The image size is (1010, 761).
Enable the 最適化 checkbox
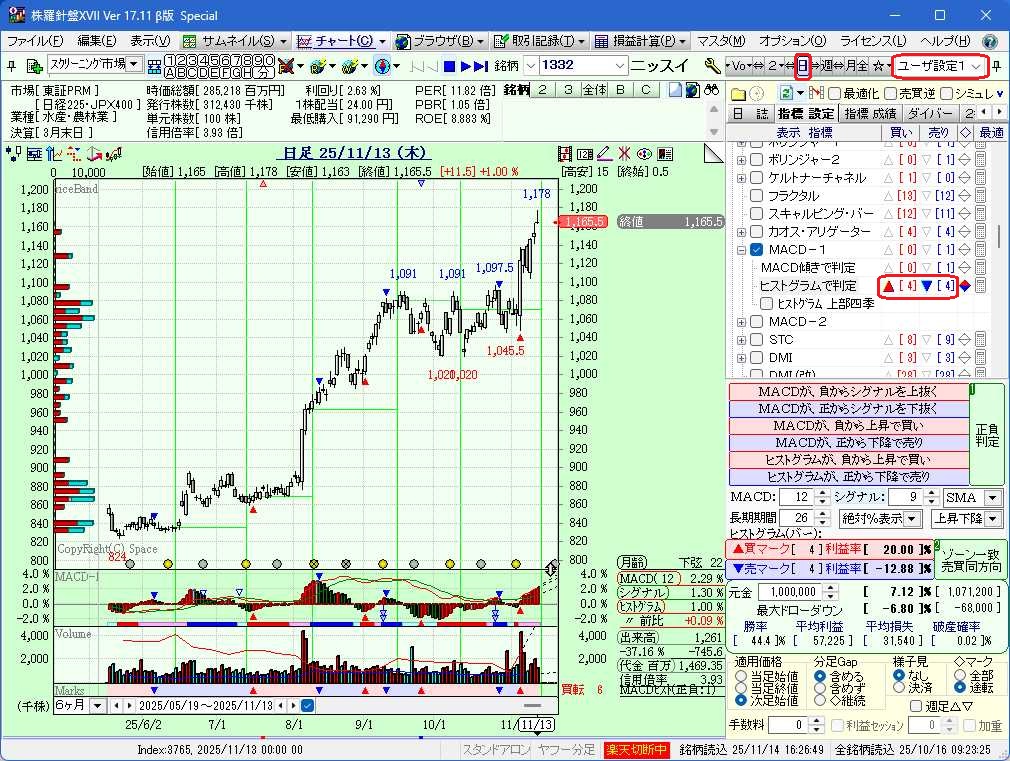pos(834,93)
